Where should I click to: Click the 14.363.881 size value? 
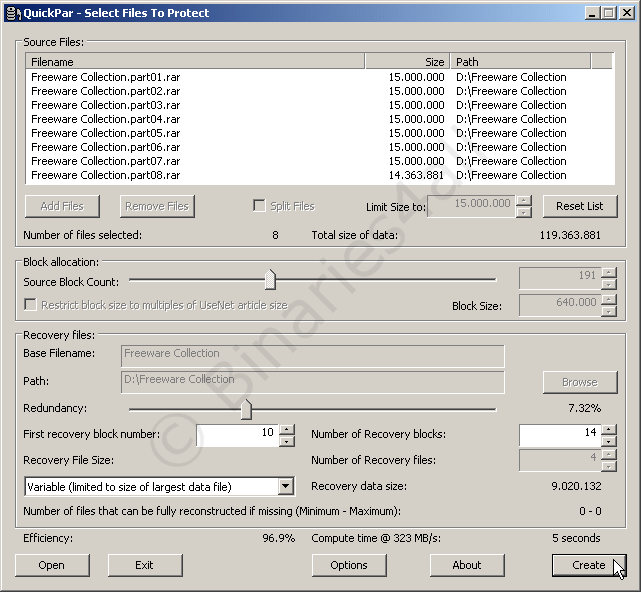point(416,175)
